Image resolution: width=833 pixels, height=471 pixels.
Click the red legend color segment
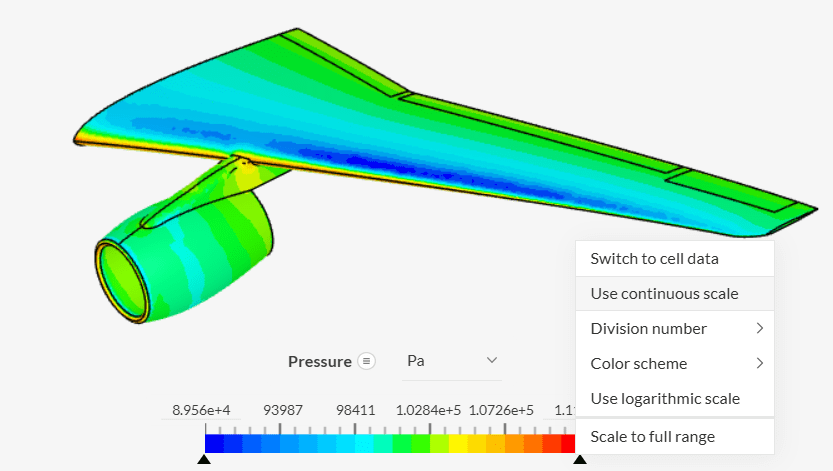(x=567, y=443)
